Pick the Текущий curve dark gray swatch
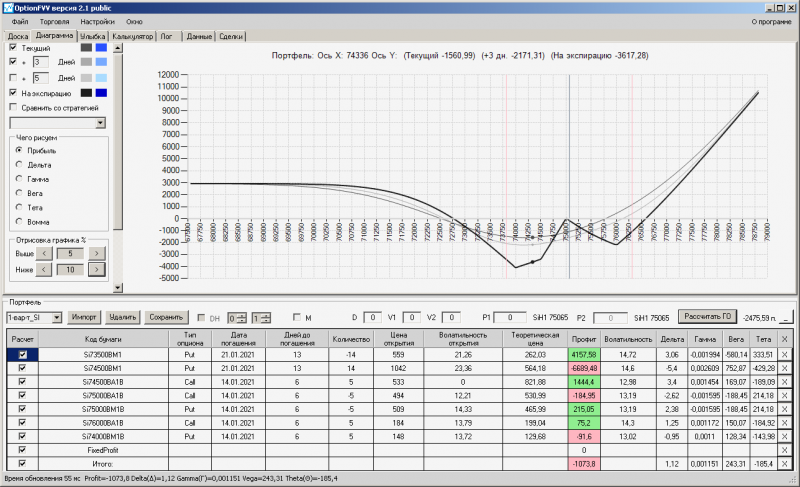This screenshot has height=487, width=800. point(86,47)
